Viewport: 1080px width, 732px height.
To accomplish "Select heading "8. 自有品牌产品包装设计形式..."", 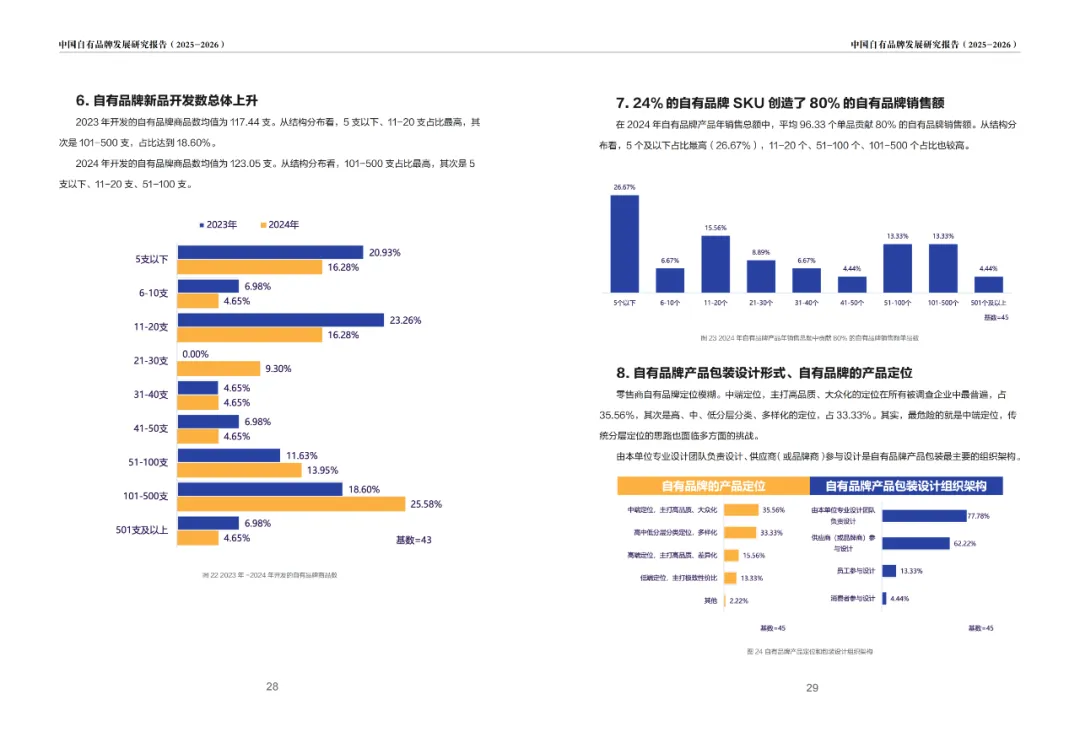I will [764, 373].
